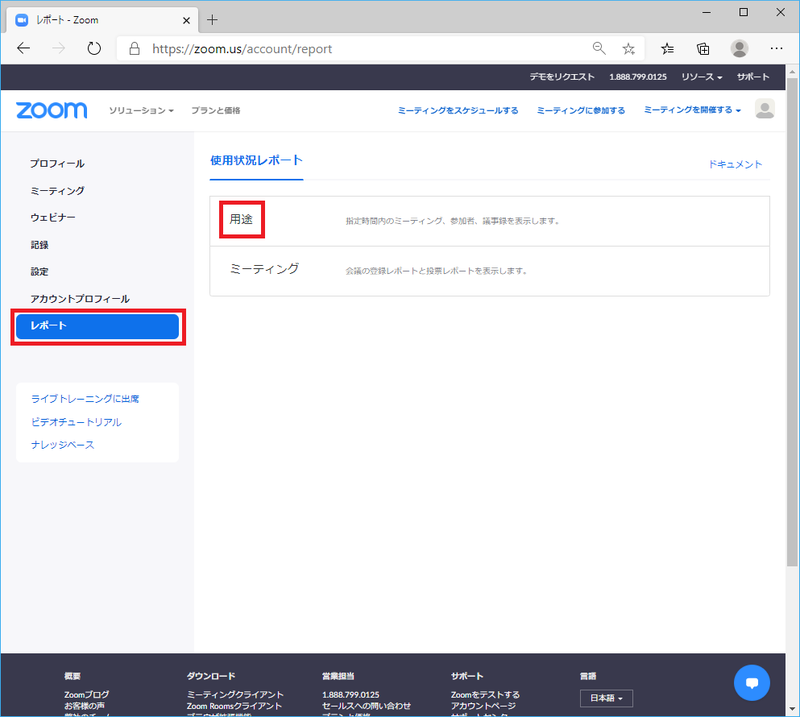Open the ドキュメント link
Viewport: 800px width, 717px height.
point(735,164)
